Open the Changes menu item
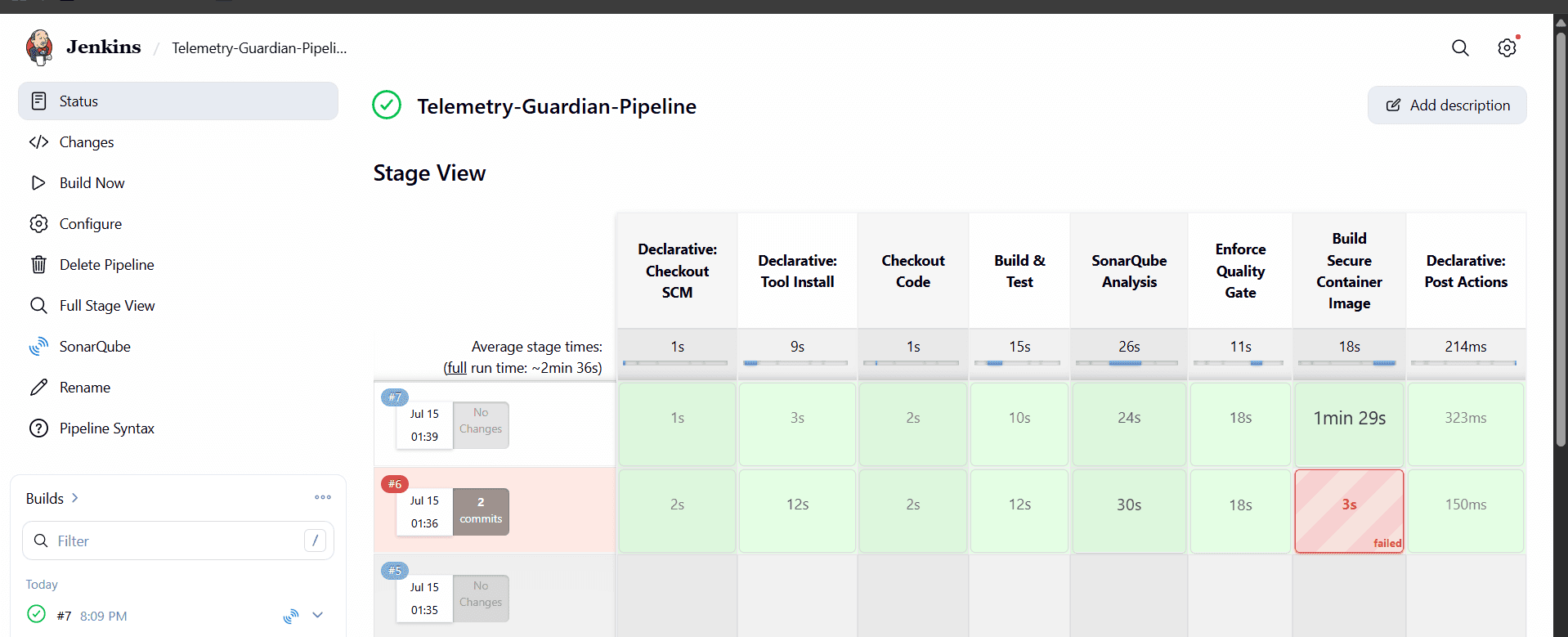The width and height of the screenshot is (1568, 637). (x=178, y=142)
